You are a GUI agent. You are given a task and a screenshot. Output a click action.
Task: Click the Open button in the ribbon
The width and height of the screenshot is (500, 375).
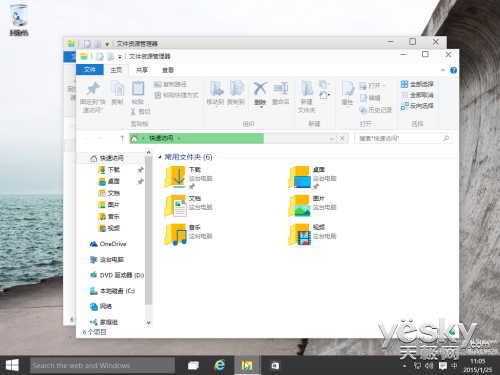[x=372, y=86]
